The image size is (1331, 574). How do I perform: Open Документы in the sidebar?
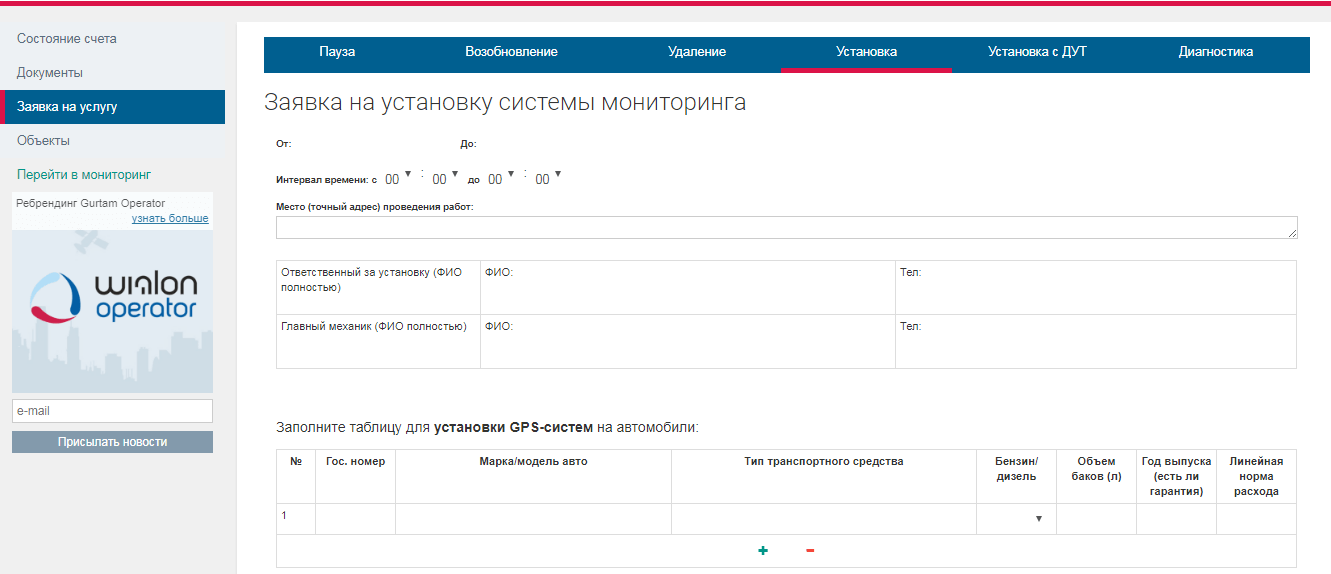tap(50, 73)
